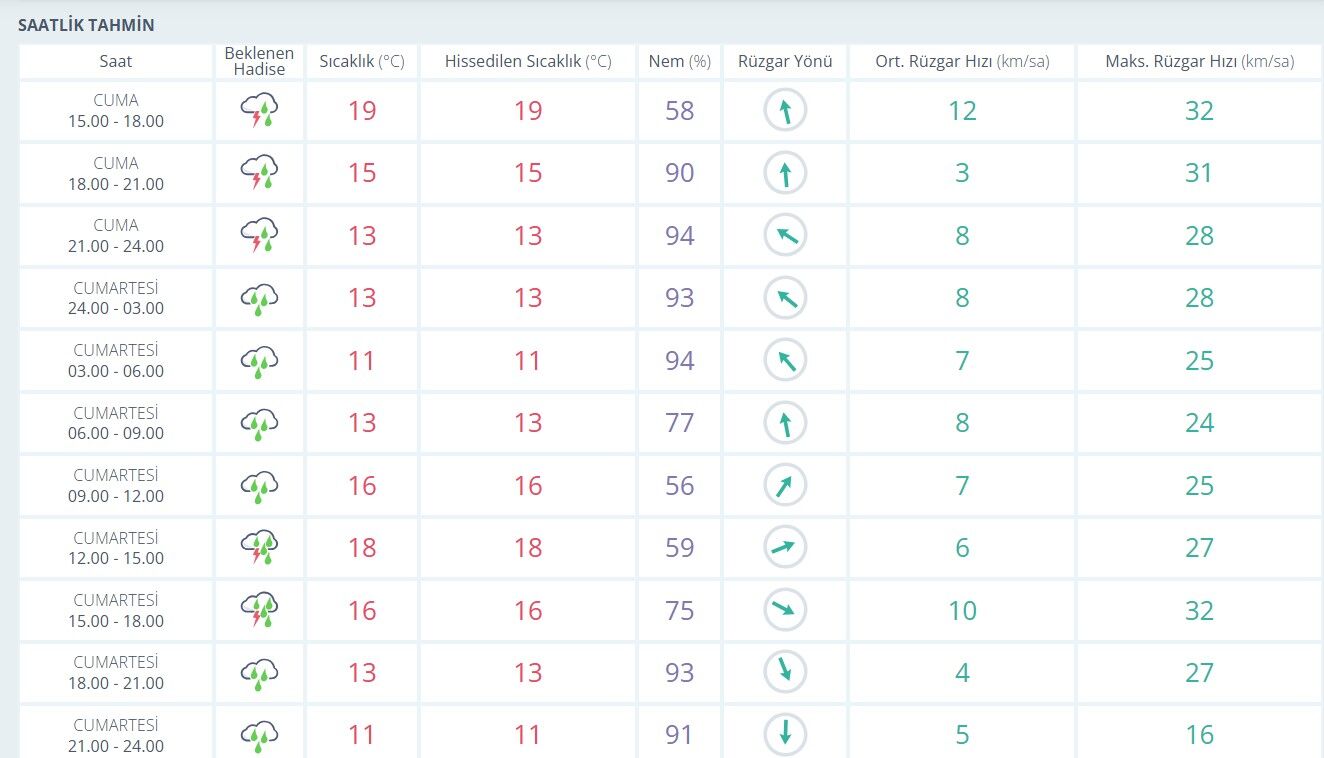Click the wind direction arrow for Cumartesi 09.00 - 12.00
Viewport: 1324px width, 758px height.
(x=785, y=485)
